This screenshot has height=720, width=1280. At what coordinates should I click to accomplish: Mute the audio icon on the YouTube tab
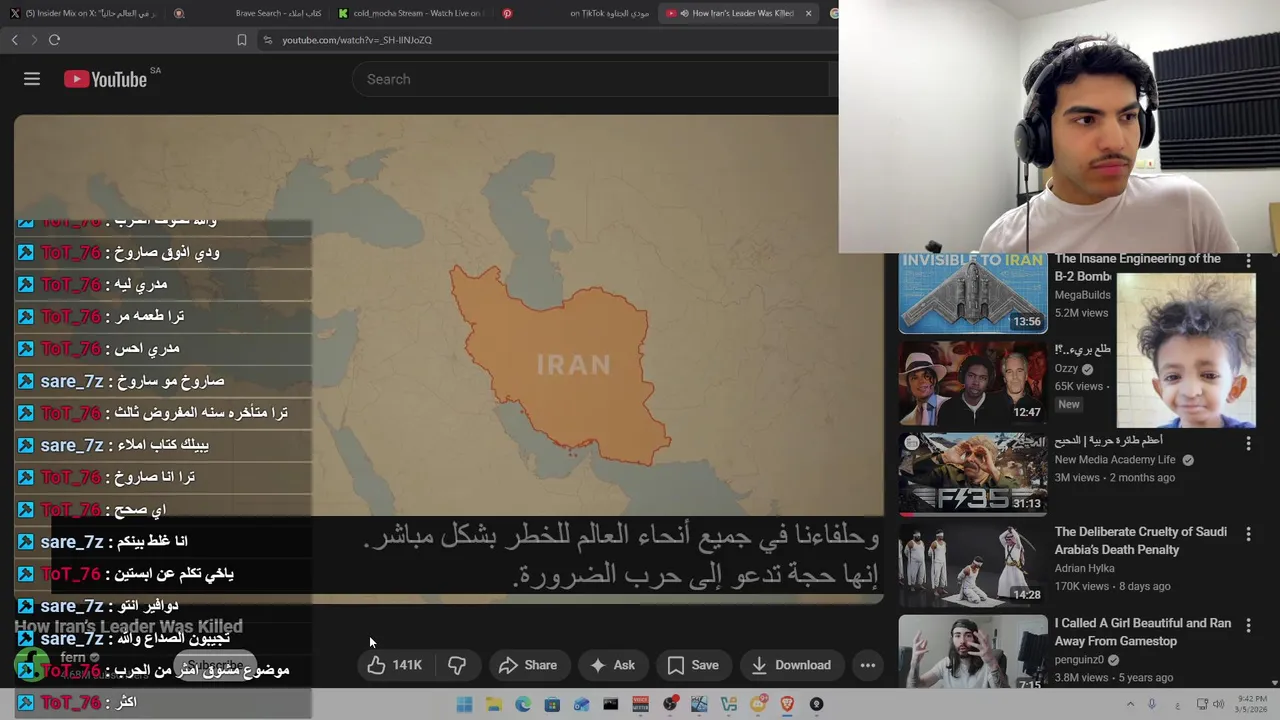coord(685,13)
